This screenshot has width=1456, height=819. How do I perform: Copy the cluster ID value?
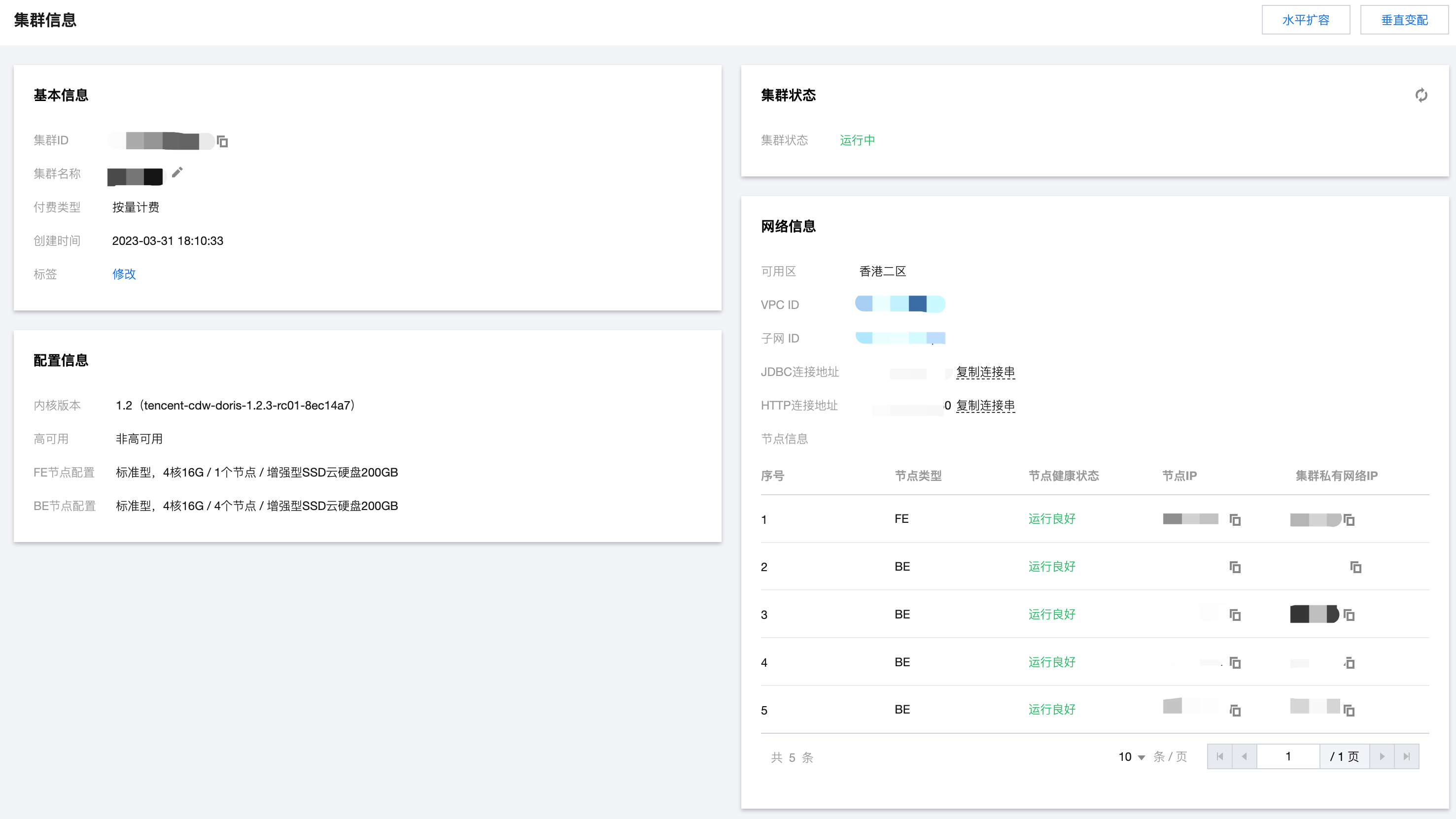pos(222,141)
